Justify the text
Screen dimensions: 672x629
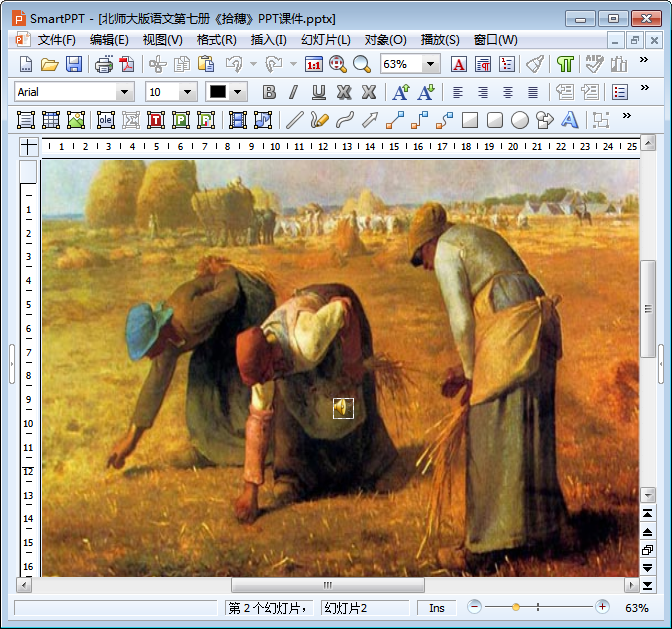(533, 92)
